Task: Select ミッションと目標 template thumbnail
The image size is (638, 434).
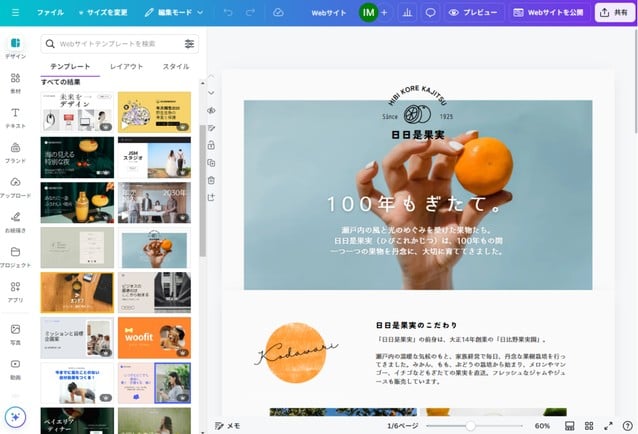Action: (x=77, y=338)
